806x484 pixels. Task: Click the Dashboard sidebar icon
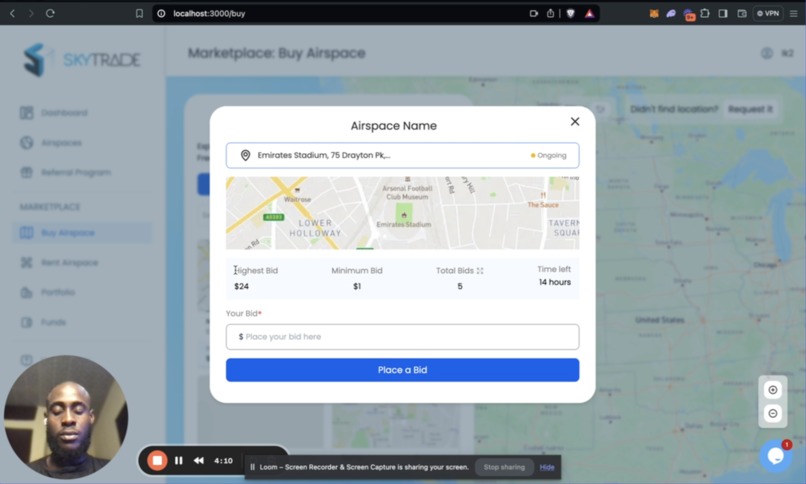[26, 113]
